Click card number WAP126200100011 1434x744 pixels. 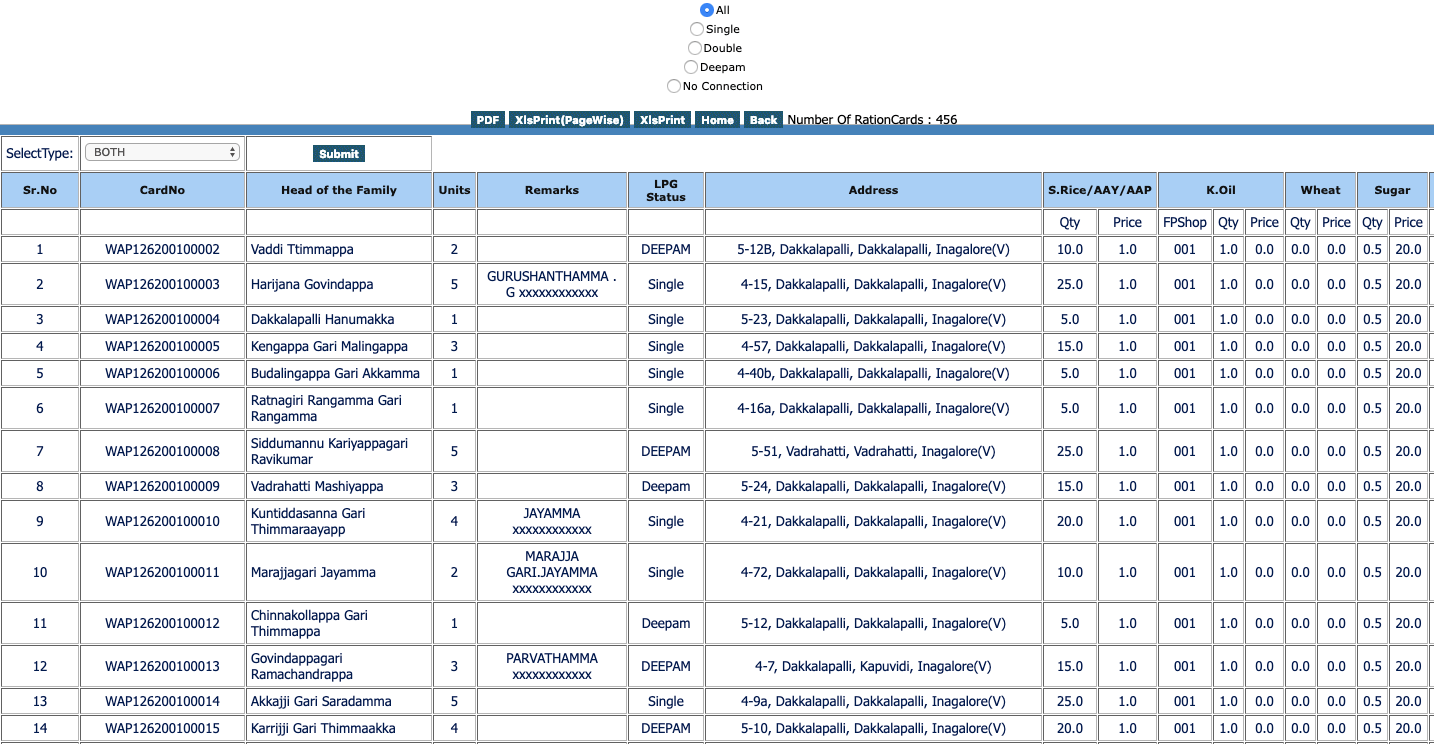pos(163,572)
